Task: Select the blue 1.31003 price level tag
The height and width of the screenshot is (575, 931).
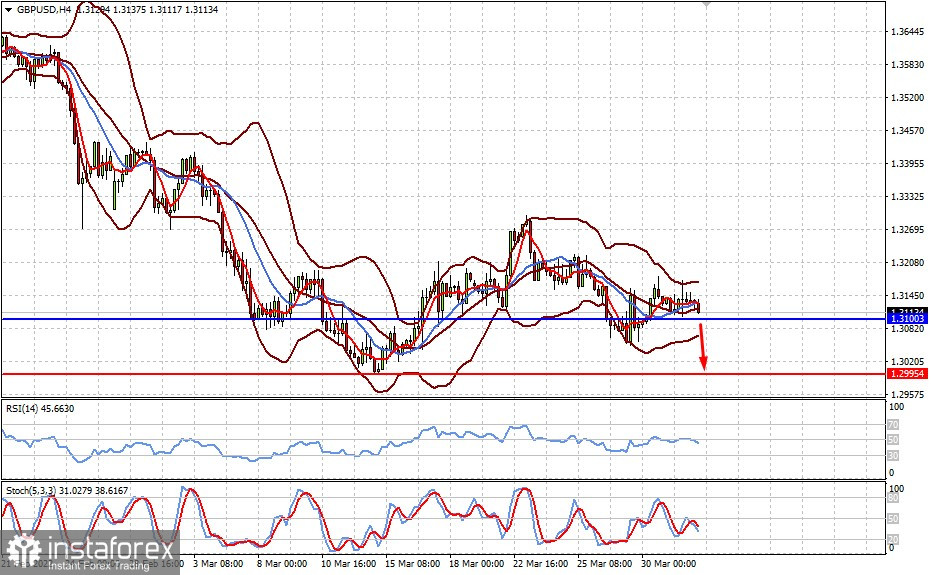Action: tap(908, 318)
